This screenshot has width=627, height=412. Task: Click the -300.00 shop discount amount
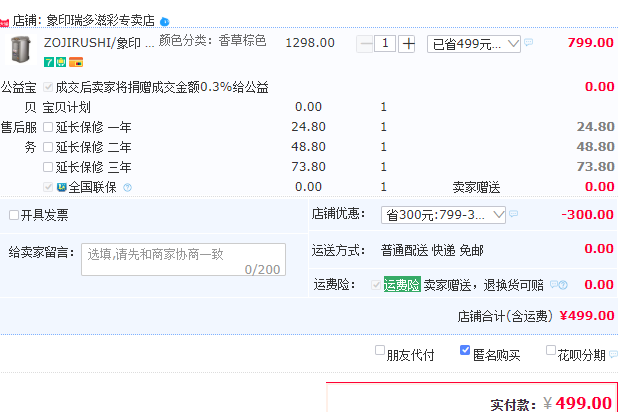pyautogui.click(x=587, y=214)
